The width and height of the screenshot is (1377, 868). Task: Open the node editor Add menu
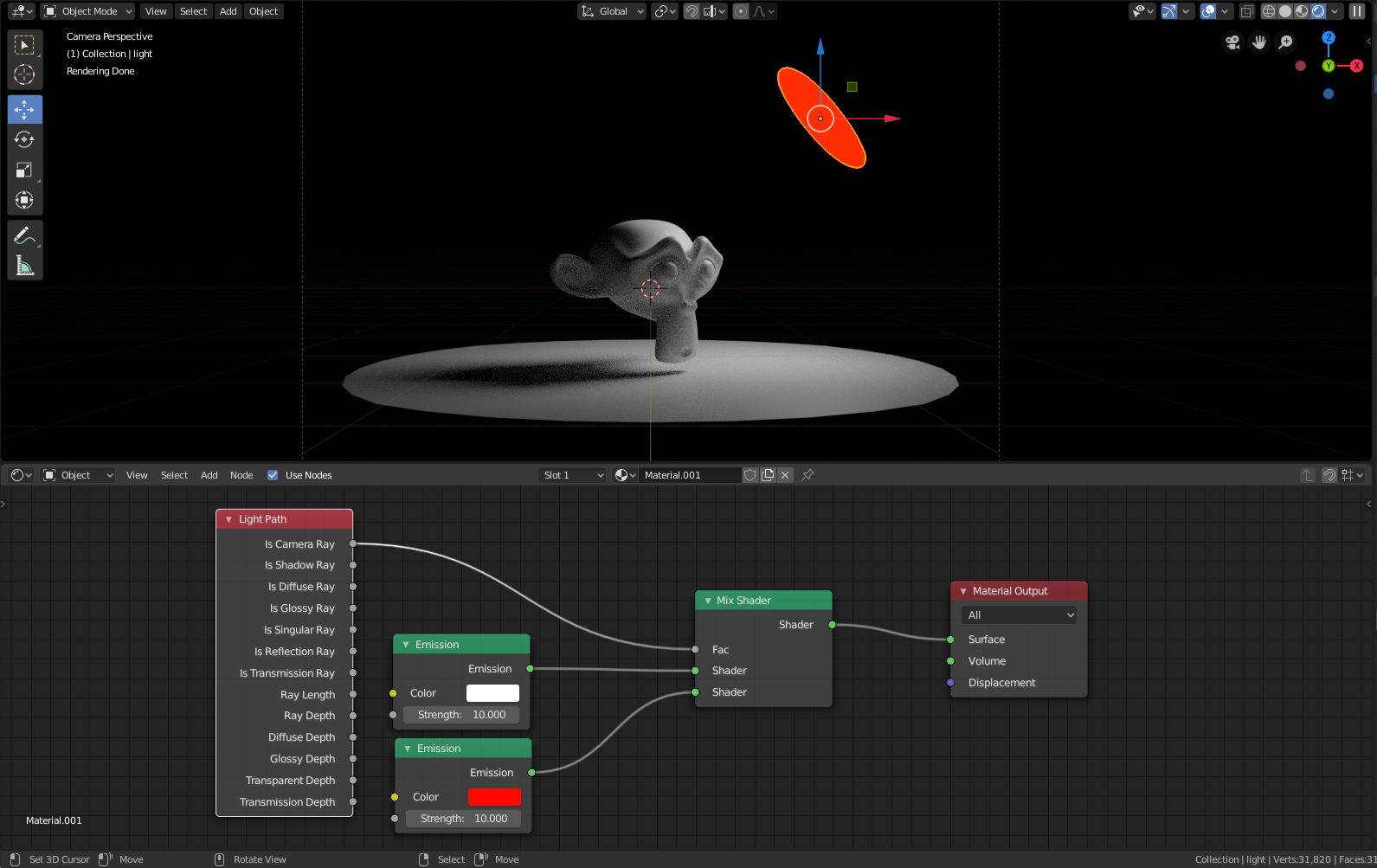(x=209, y=475)
